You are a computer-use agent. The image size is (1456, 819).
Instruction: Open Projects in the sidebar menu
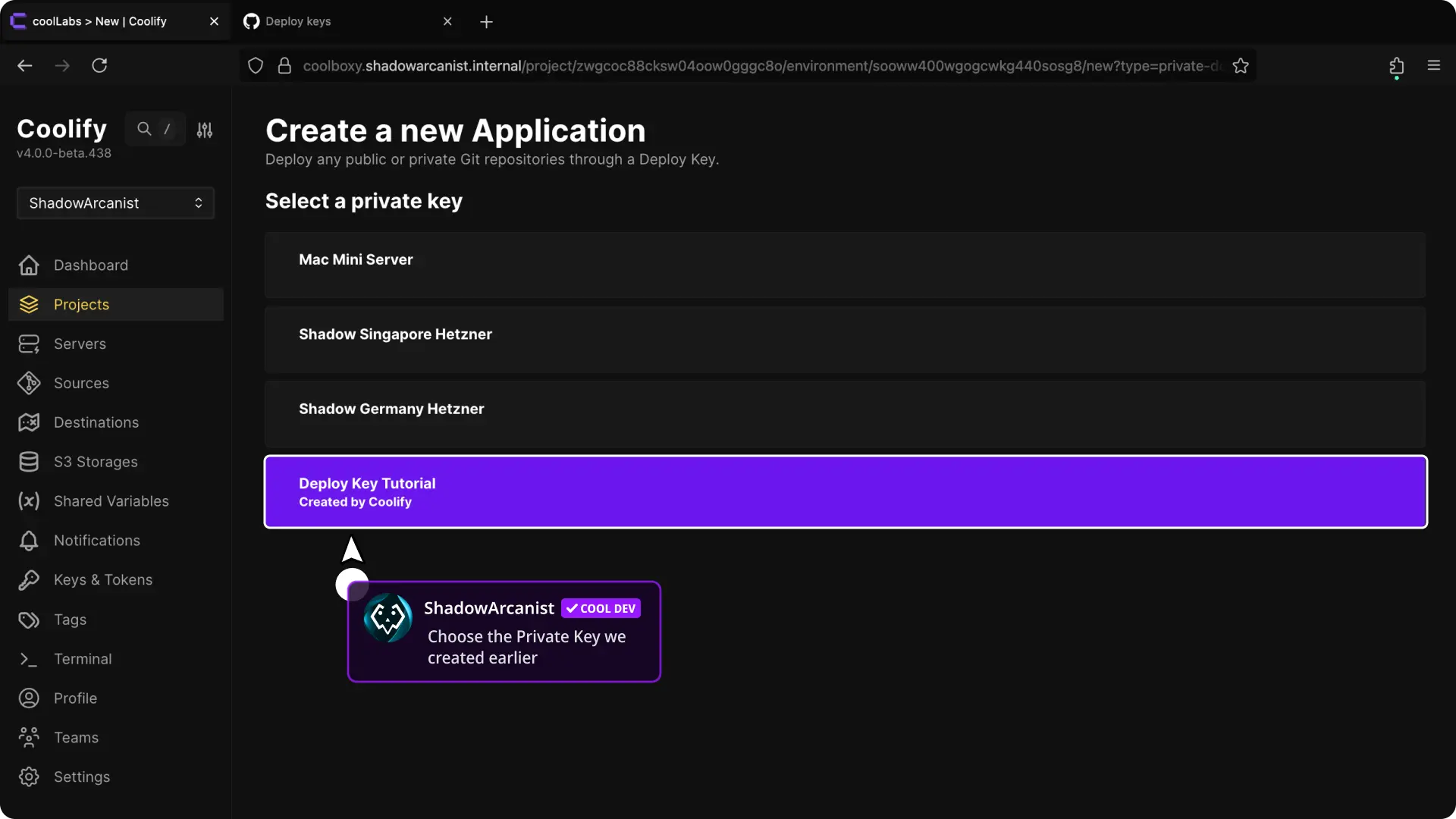tap(81, 305)
